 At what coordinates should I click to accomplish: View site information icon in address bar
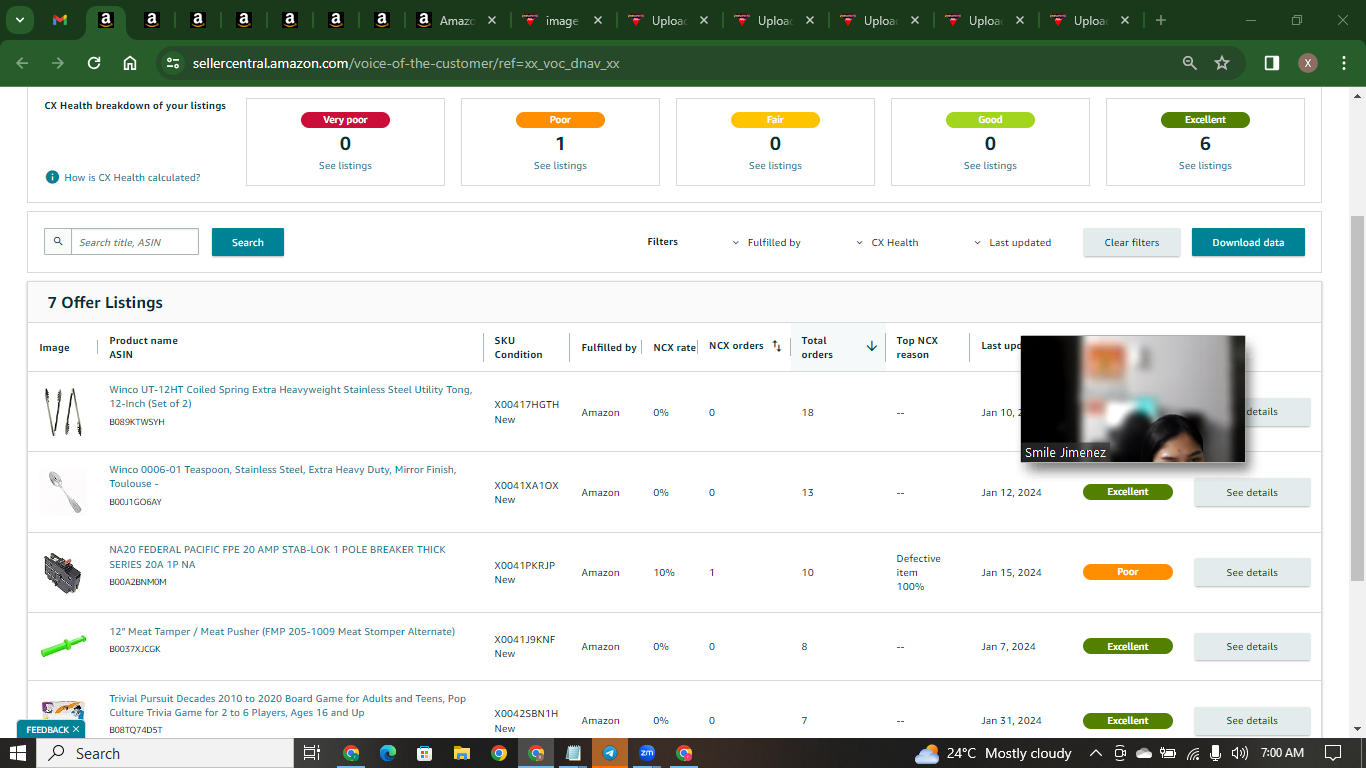click(173, 63)
